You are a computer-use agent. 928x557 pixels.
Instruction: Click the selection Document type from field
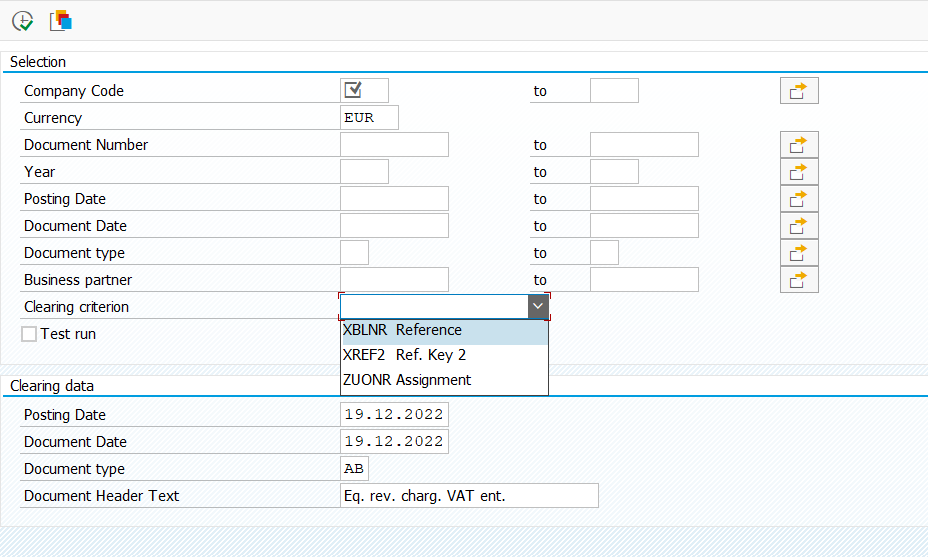tap(355, 253)
